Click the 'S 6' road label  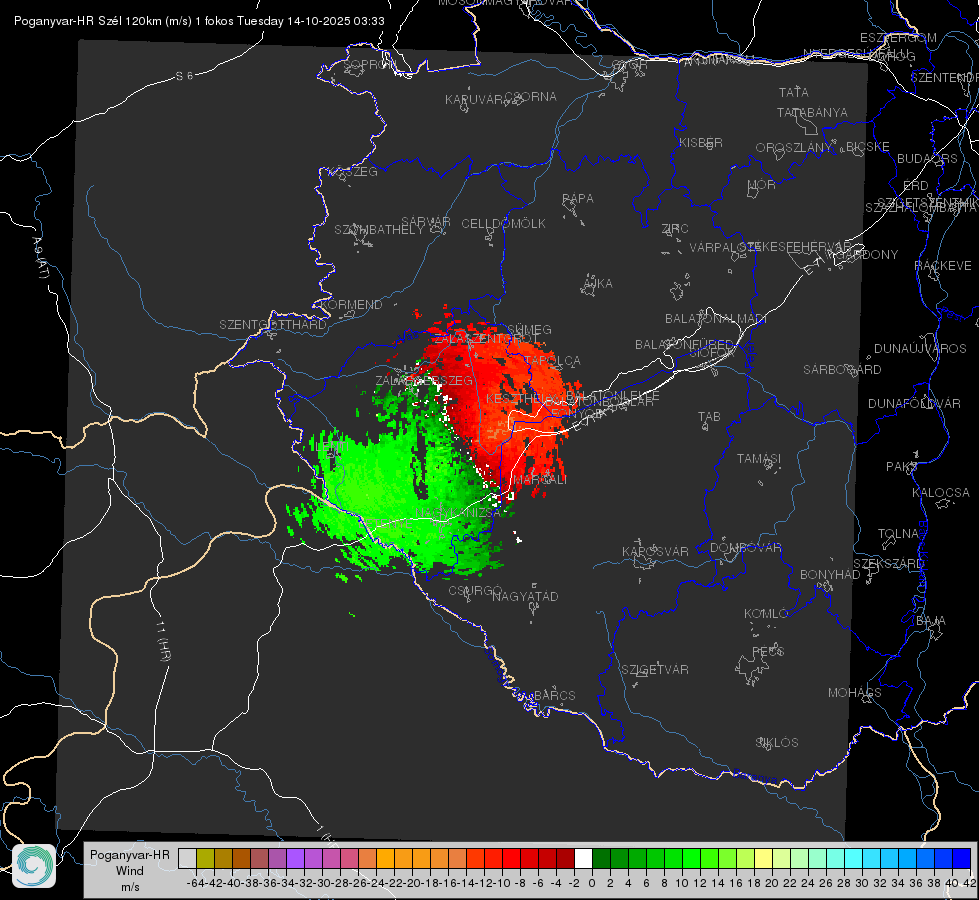pyautogui.click(x=185, y=76)
